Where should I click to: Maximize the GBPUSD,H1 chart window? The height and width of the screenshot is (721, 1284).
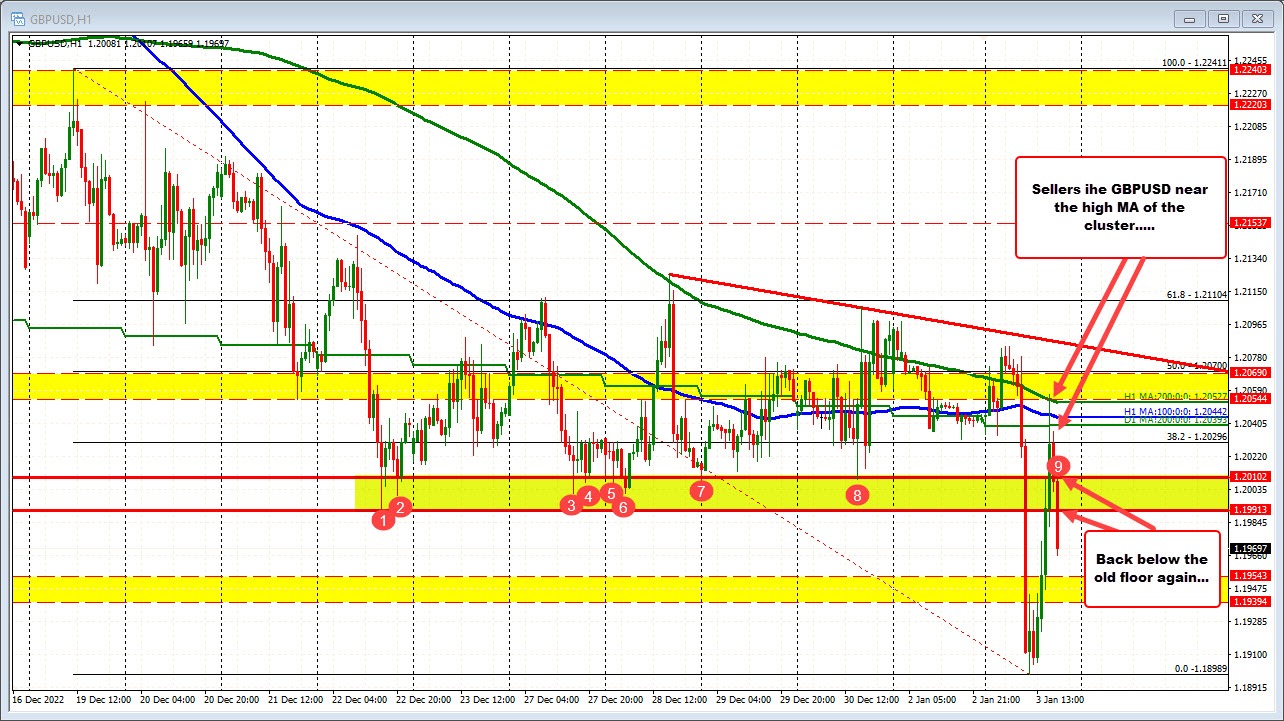click(1222, 17)
